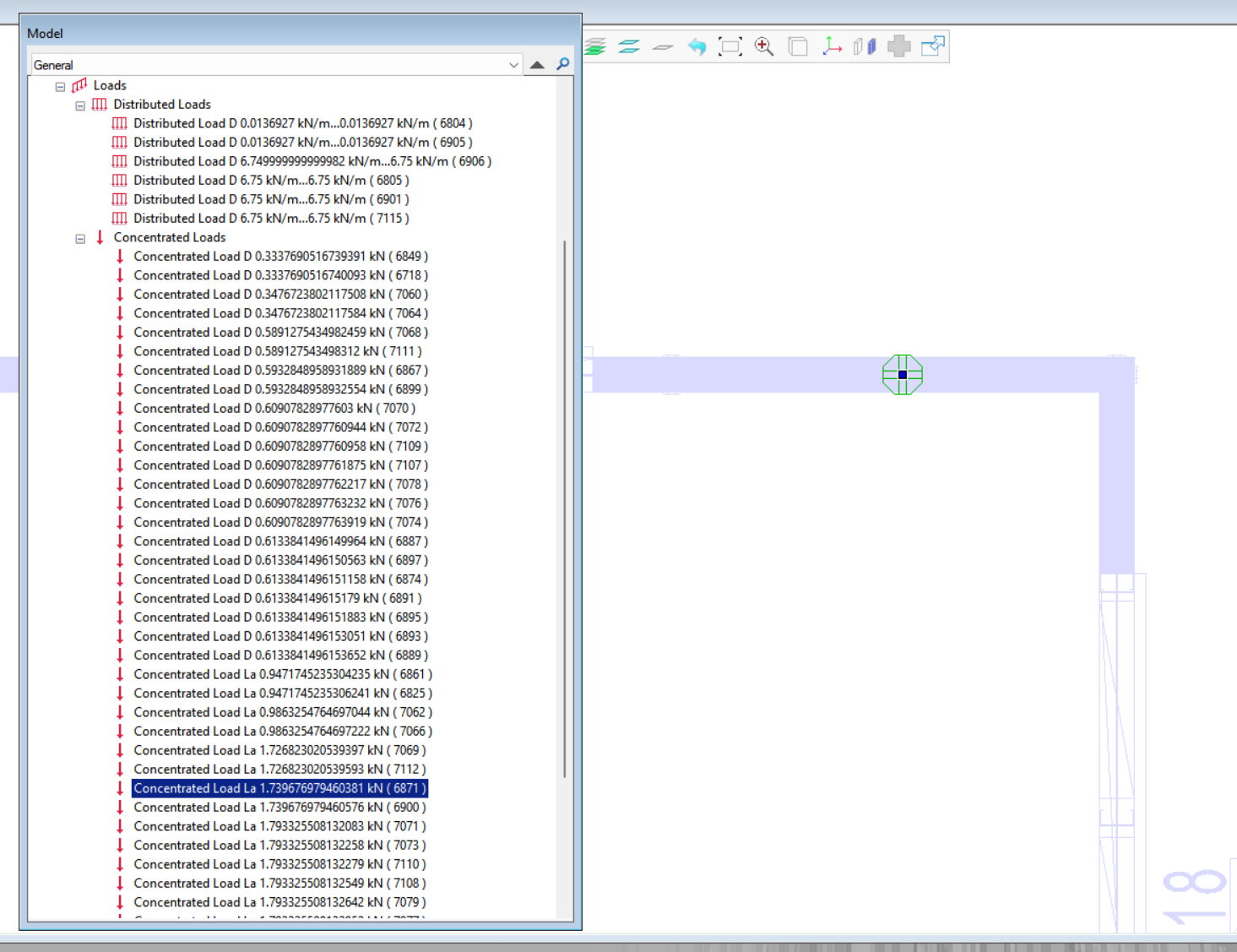
Task: Click the zoom extents frame icon
Action: 730,47
